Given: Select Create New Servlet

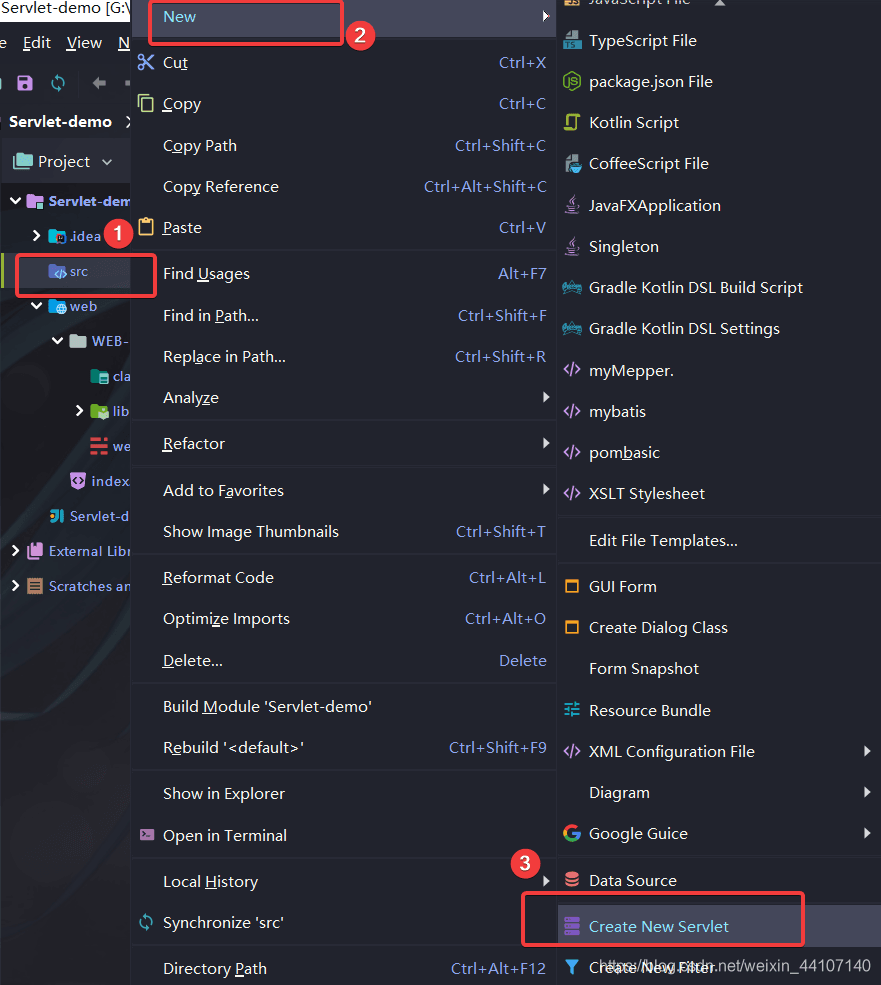Looking at the screenshot, I should [658, 926].
